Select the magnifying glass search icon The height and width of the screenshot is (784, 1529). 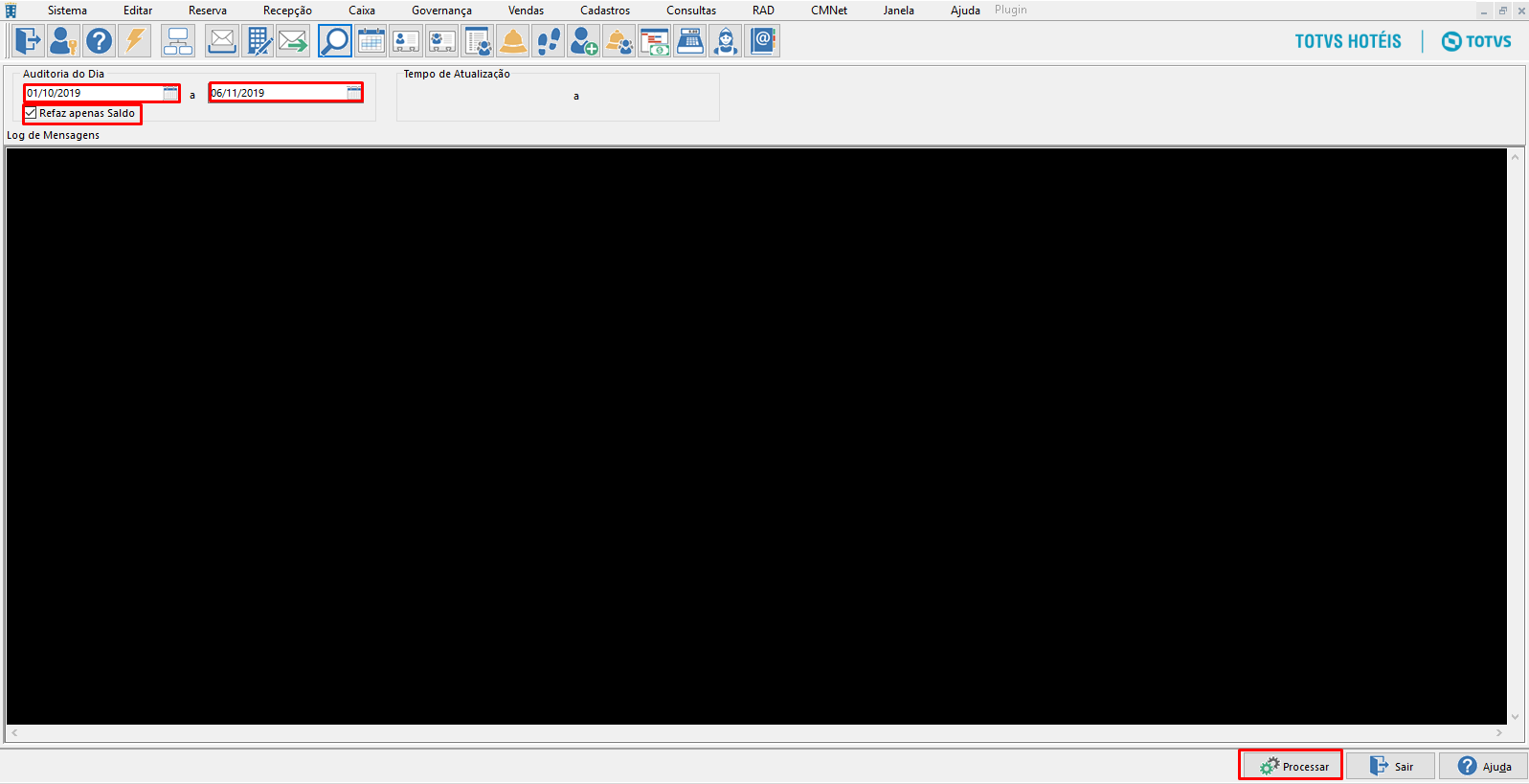(335, 41)
